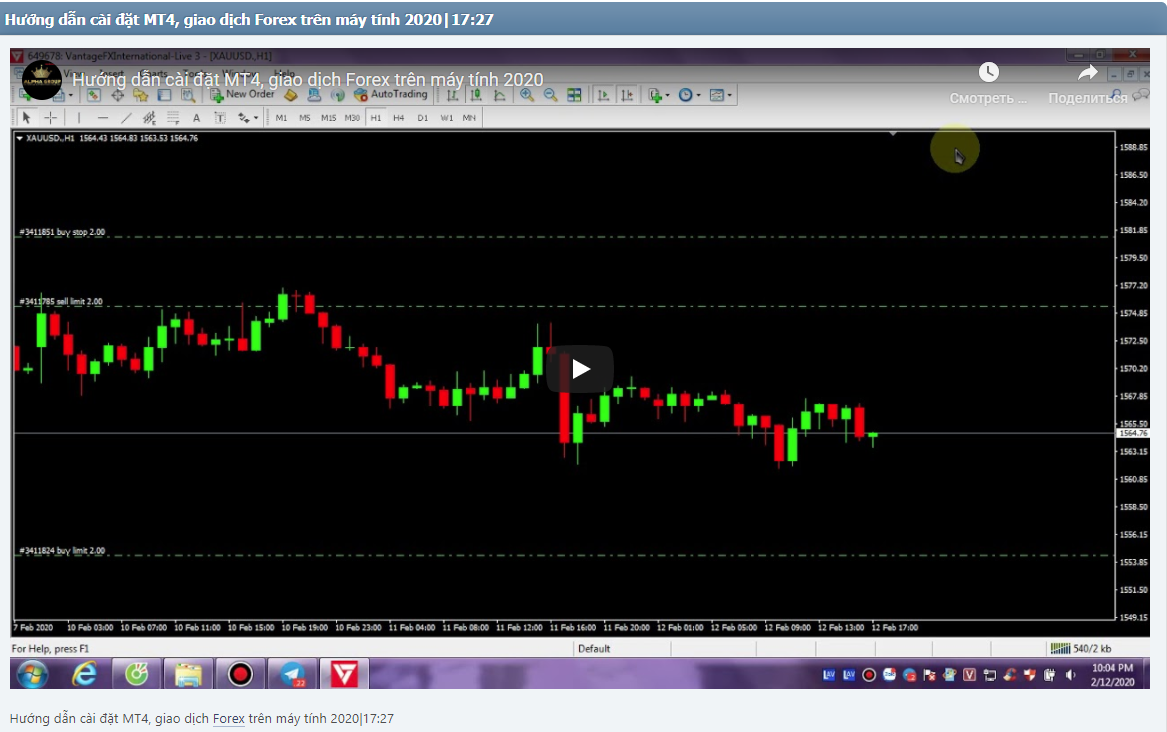Image resolution: width=1167 pixels, height=732 pixels.
Task: Click the Windows Start button
Action: [33, 675]
